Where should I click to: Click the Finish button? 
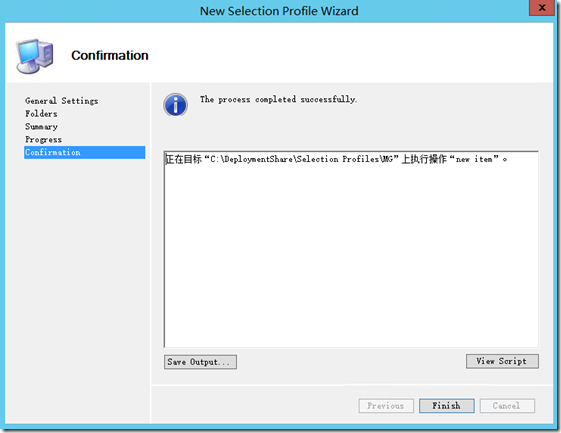coord(447,406)
